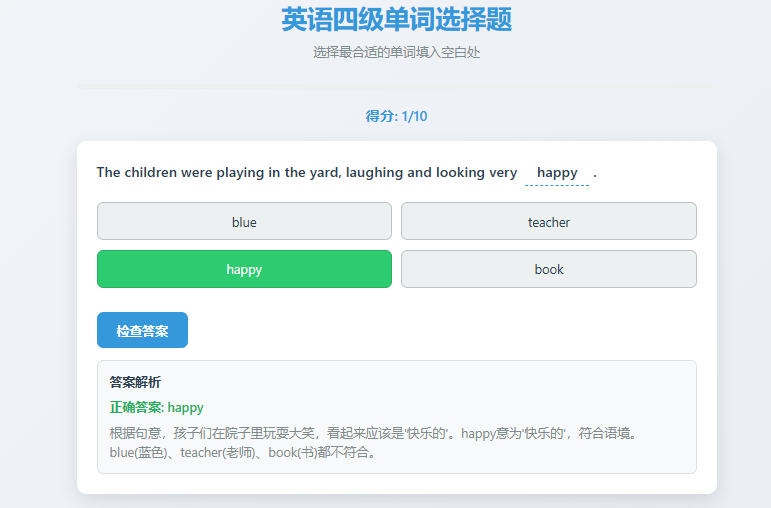The image size is (771, 508).
Task: Click the filled blank showing 'happy' in sentence
Action: pyautogui.click(x=557, y=174)
